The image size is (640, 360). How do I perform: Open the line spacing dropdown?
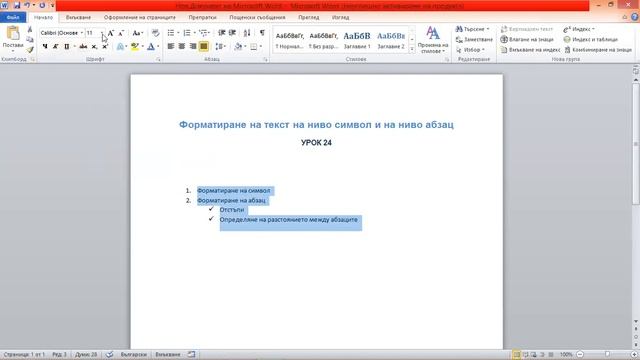(220, 47)
